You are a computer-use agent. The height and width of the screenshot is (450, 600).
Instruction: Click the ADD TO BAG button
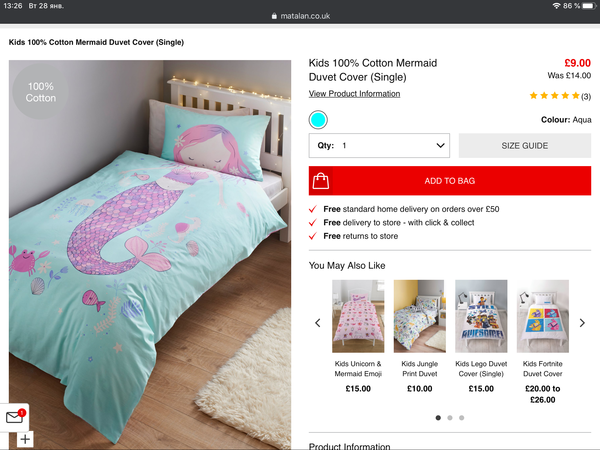tap(450, 181)
